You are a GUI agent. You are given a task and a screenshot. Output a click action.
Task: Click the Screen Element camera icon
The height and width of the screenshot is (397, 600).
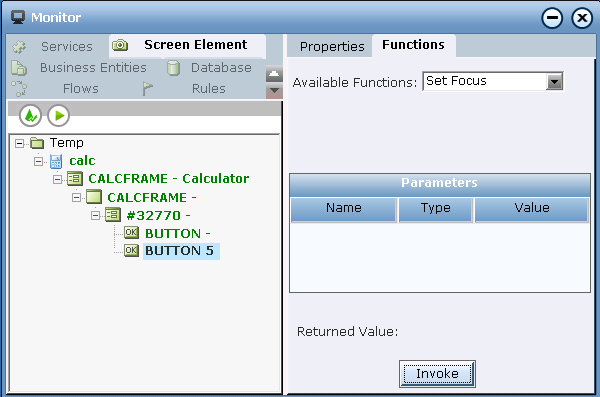point(120,45)
